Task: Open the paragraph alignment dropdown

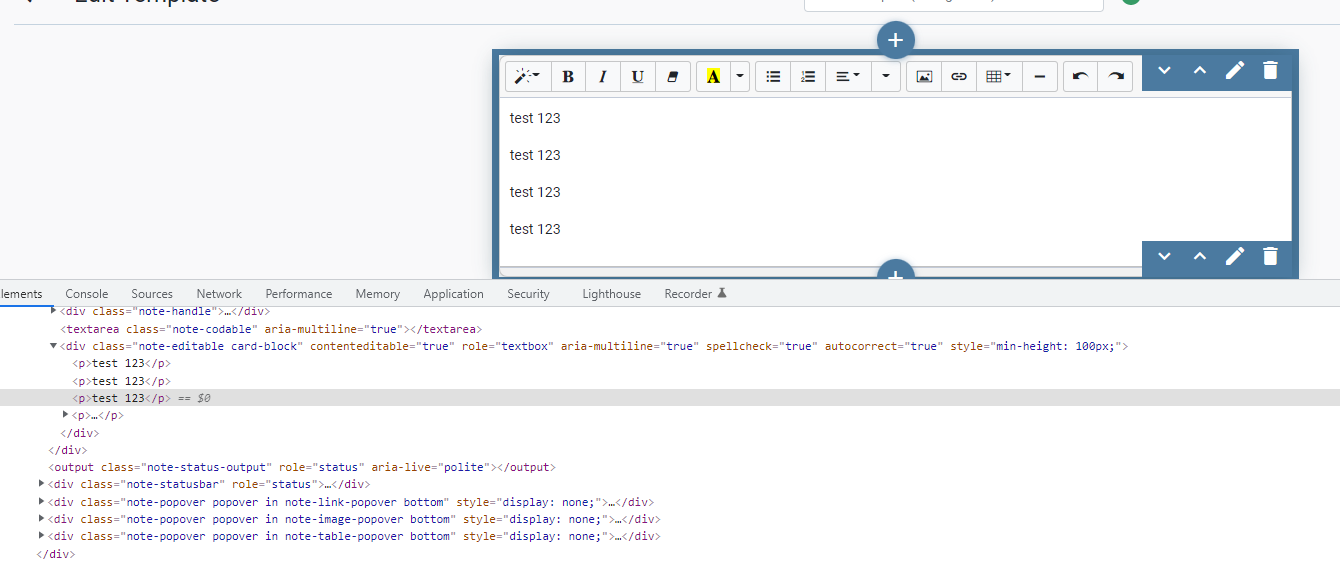Action: pyautogui.click(x=848, y=76)
